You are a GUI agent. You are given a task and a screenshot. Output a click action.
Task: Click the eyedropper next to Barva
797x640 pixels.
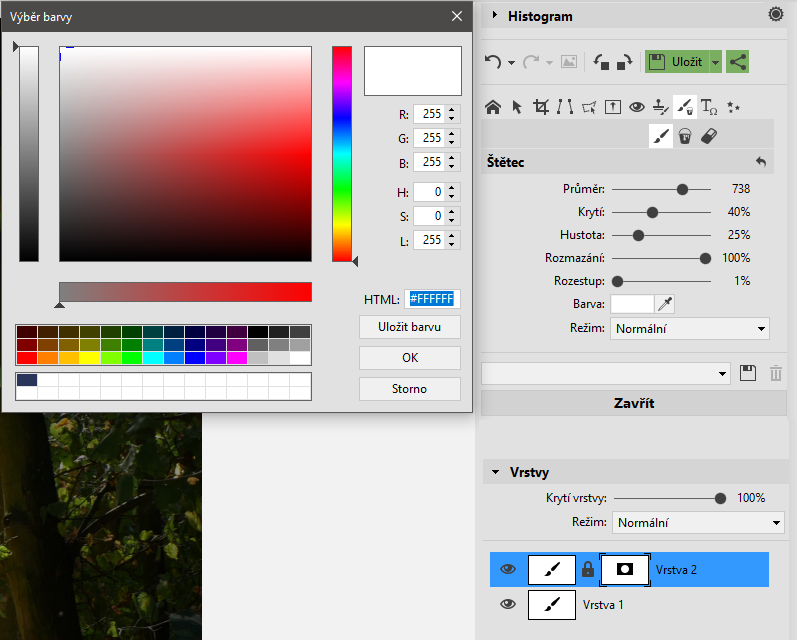pos(664,304)
